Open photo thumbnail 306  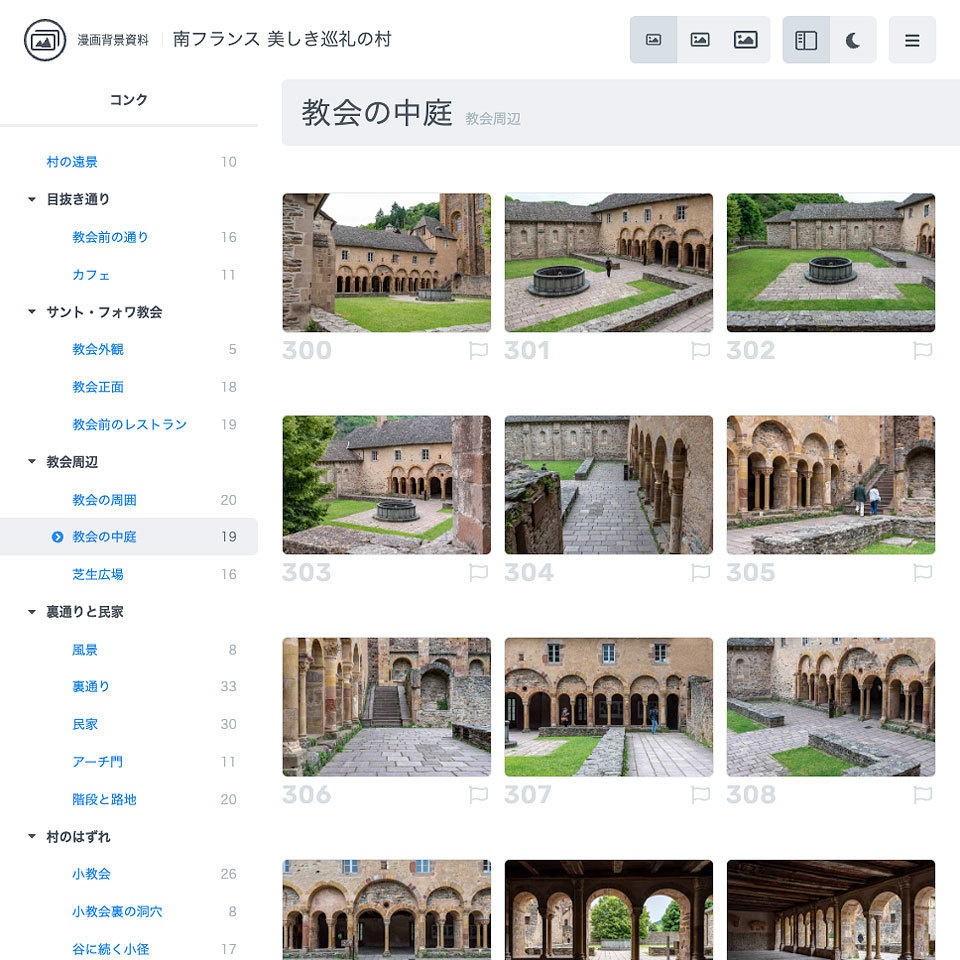pos(386,707)
